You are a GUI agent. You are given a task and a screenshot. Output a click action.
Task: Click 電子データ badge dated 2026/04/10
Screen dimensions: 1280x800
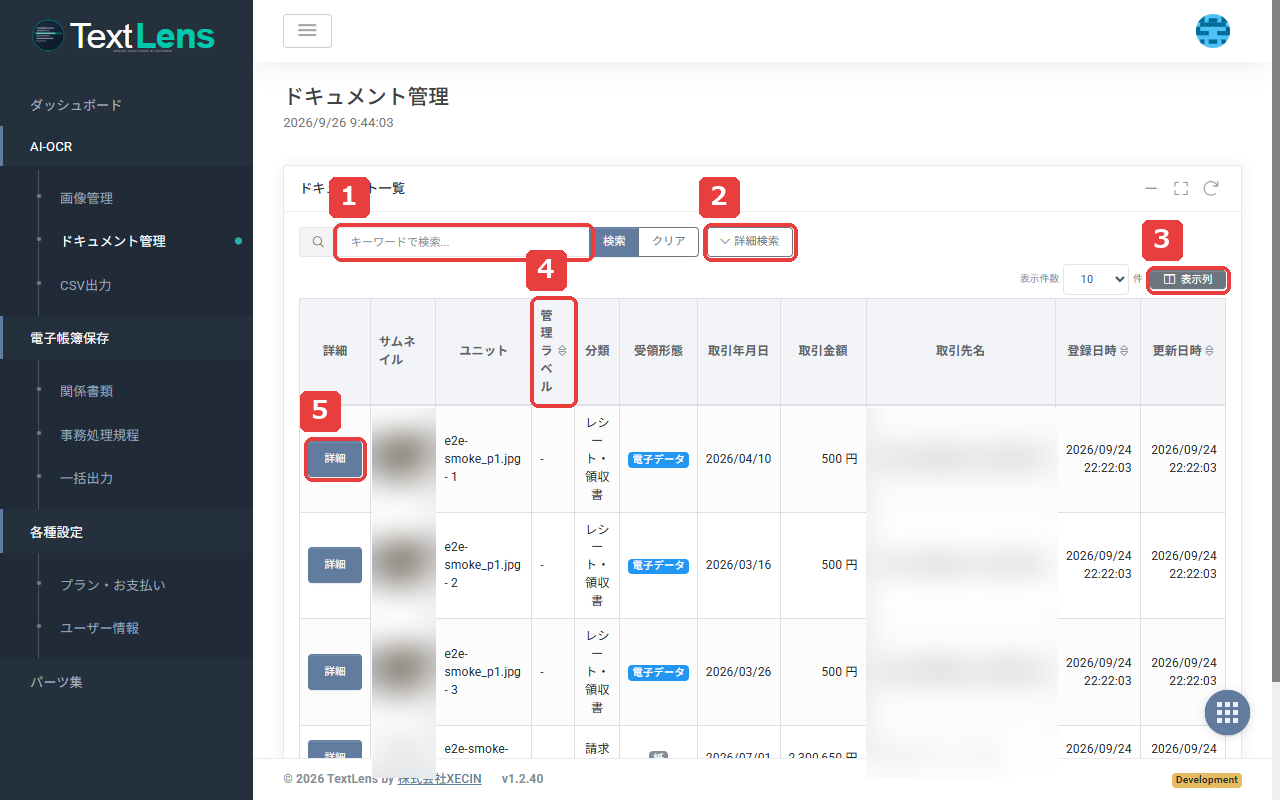tap(658, 459)
